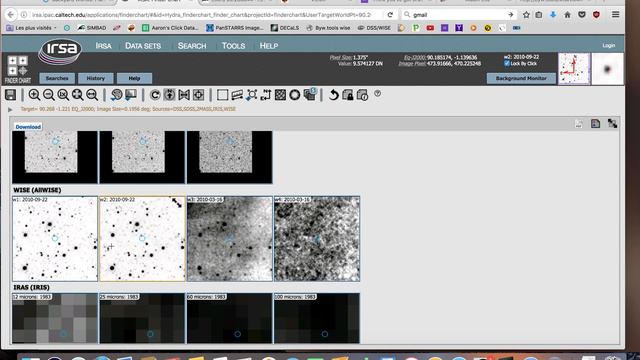Screen dimensions: 640x360
Task: Toggle the Lock By Click checkbox
Action: coord(507,63)
